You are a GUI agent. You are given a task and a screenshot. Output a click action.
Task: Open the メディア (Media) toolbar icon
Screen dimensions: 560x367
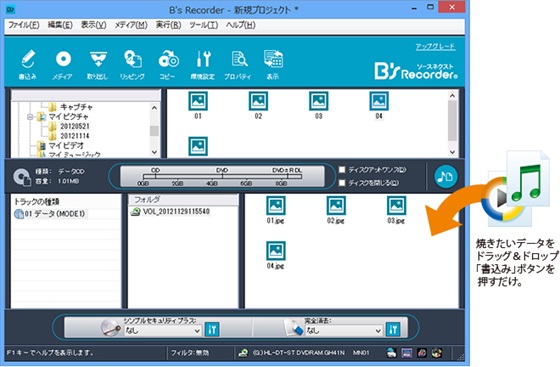click(x=63, y=64)
